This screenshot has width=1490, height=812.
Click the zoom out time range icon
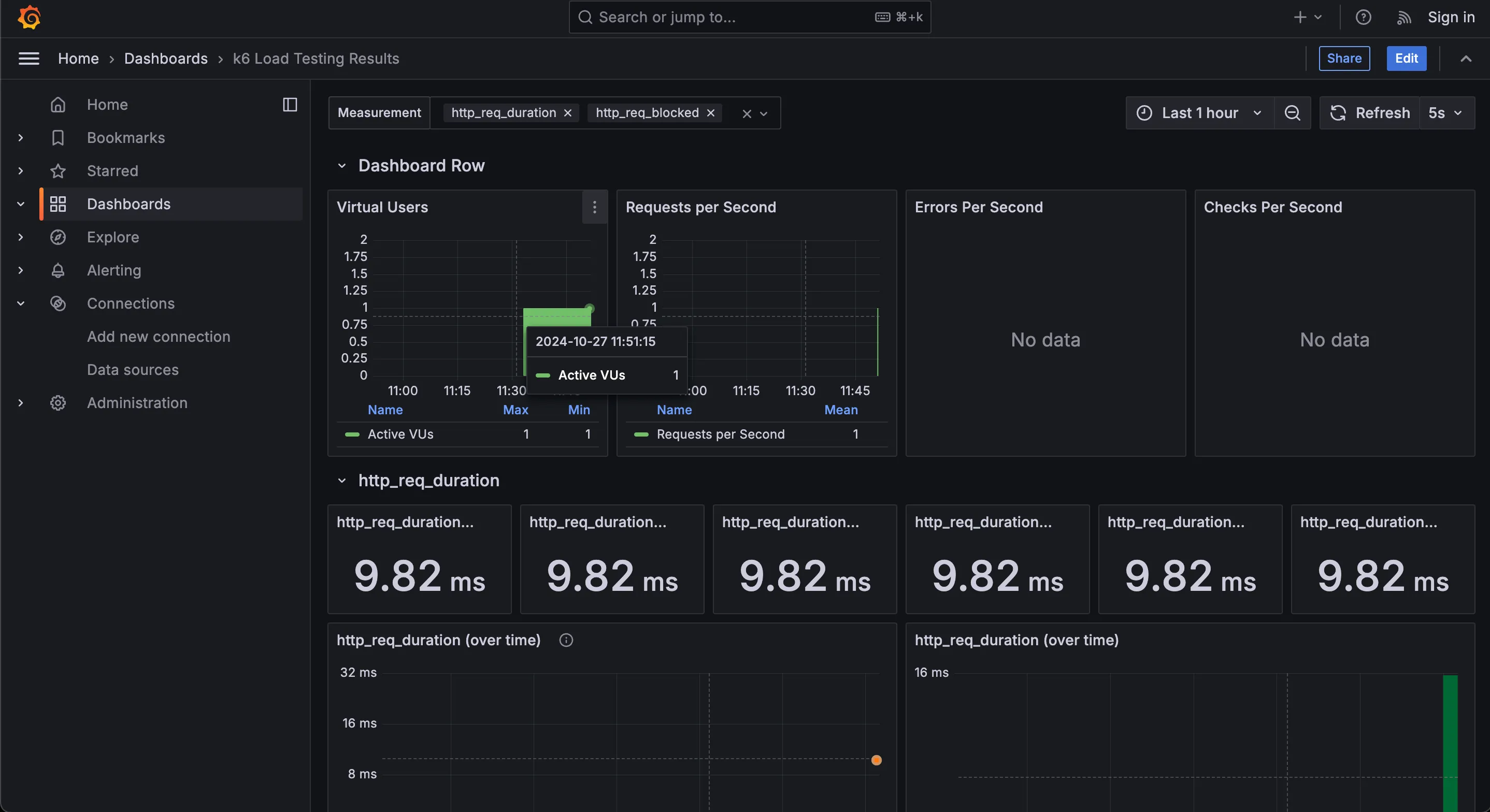click(x=1292, y=113)
